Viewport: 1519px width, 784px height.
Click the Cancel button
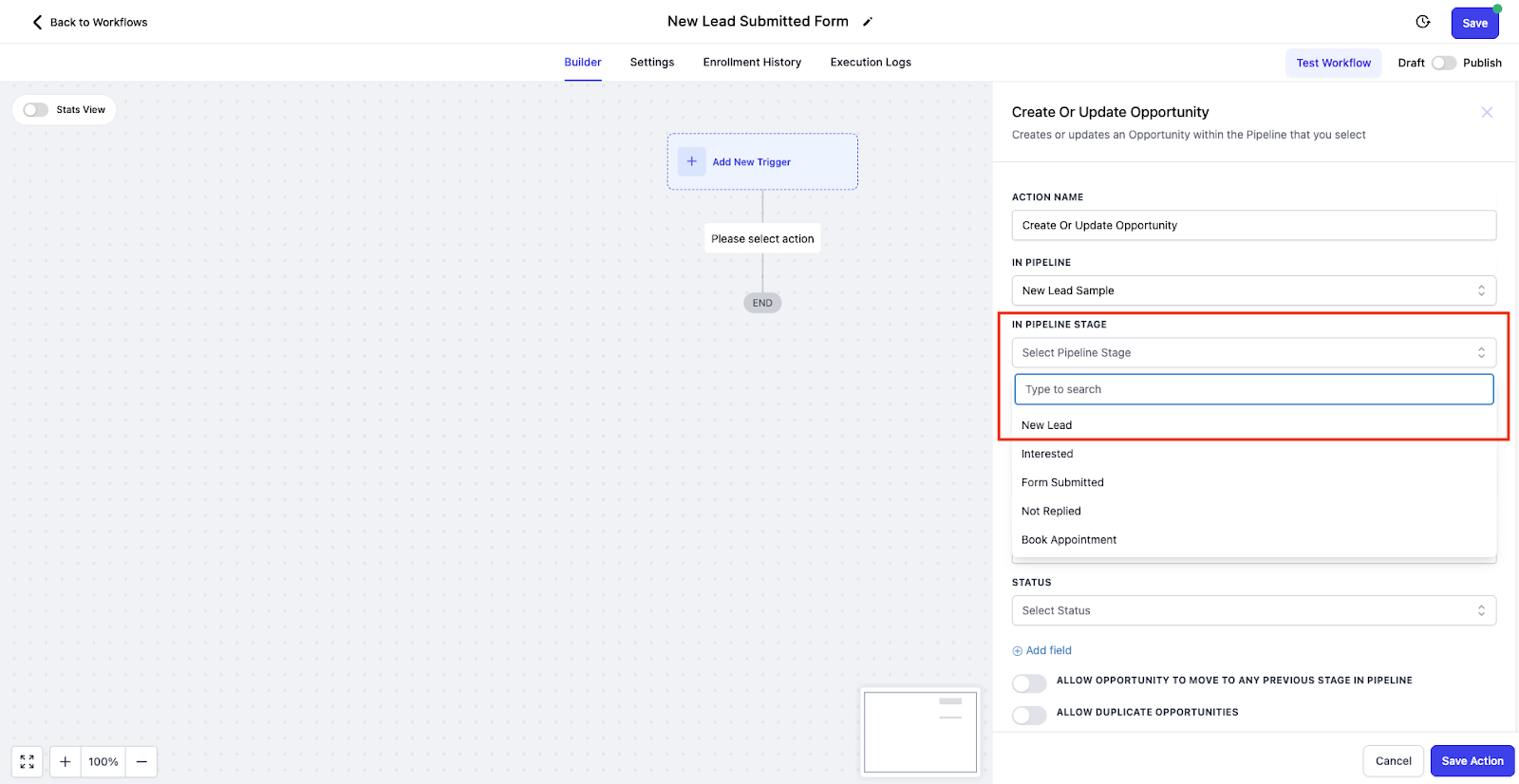[1394, 761]
